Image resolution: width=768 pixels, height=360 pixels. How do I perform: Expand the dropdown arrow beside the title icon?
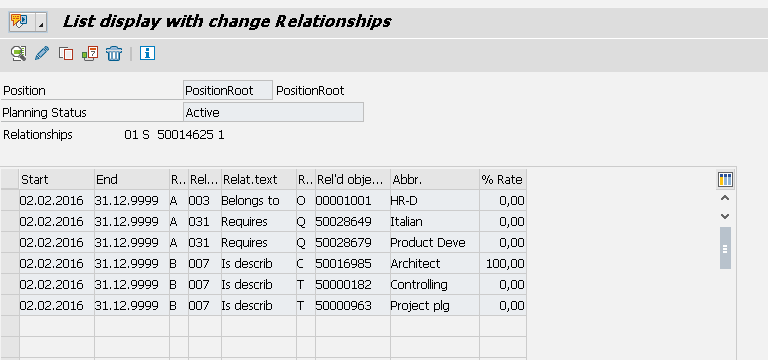pyautogui.click(x=41, y=23)
